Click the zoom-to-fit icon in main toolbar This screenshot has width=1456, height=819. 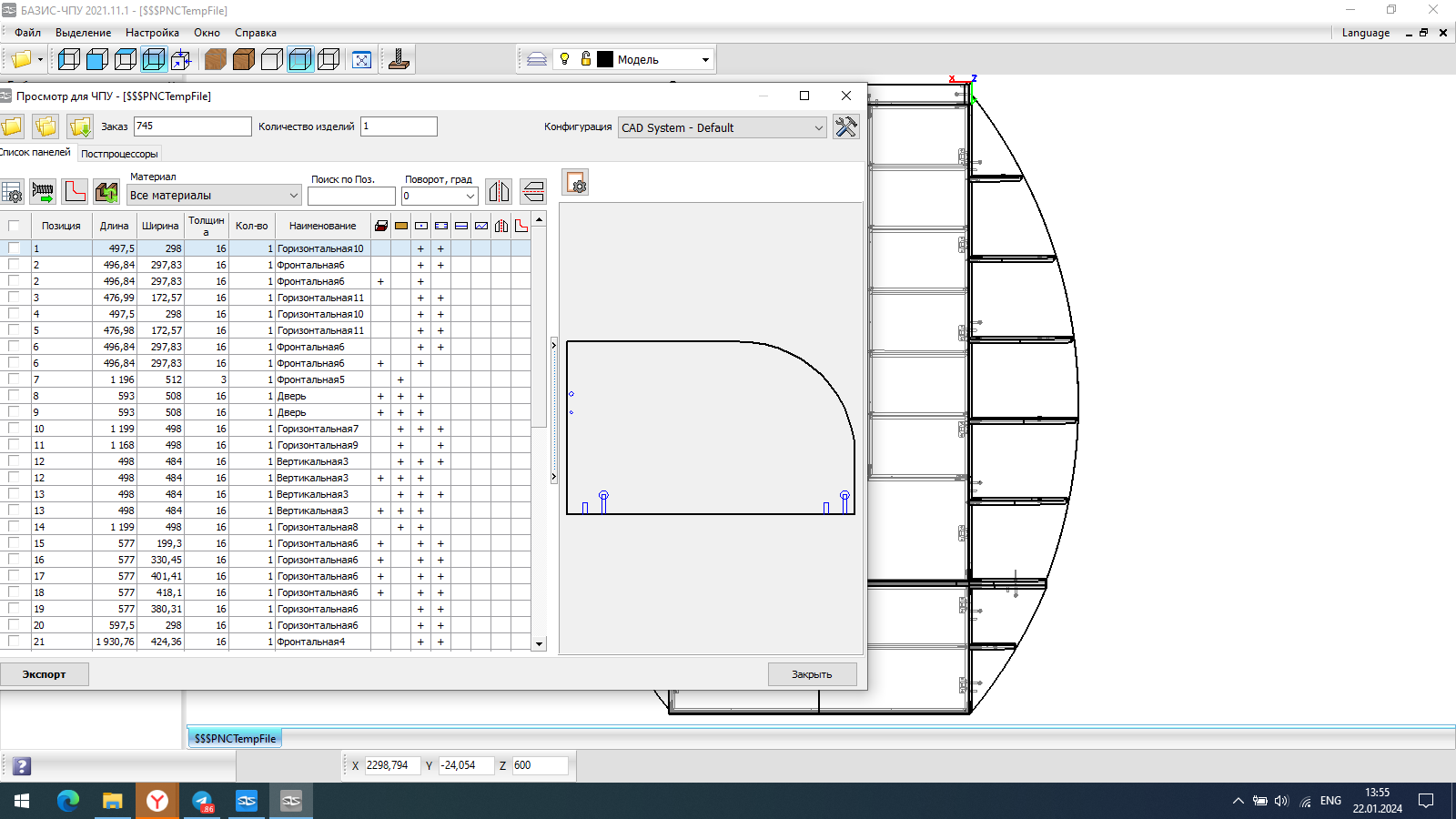point(361,60)
